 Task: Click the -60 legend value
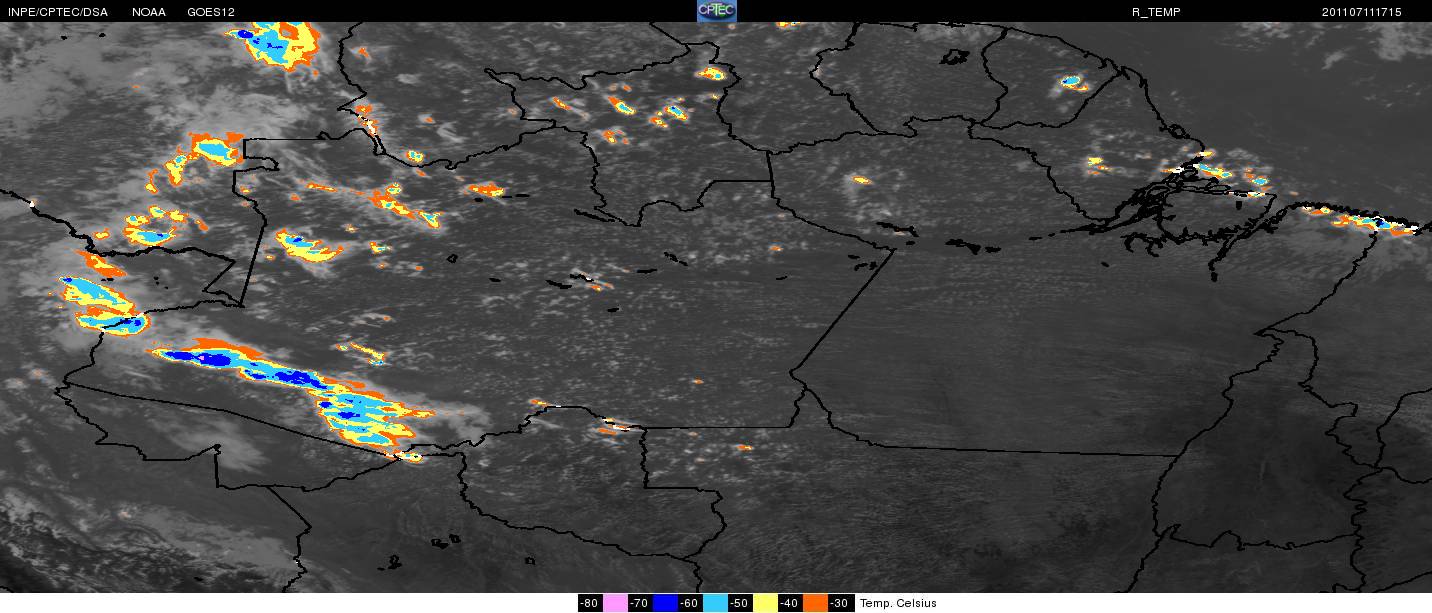690,603
